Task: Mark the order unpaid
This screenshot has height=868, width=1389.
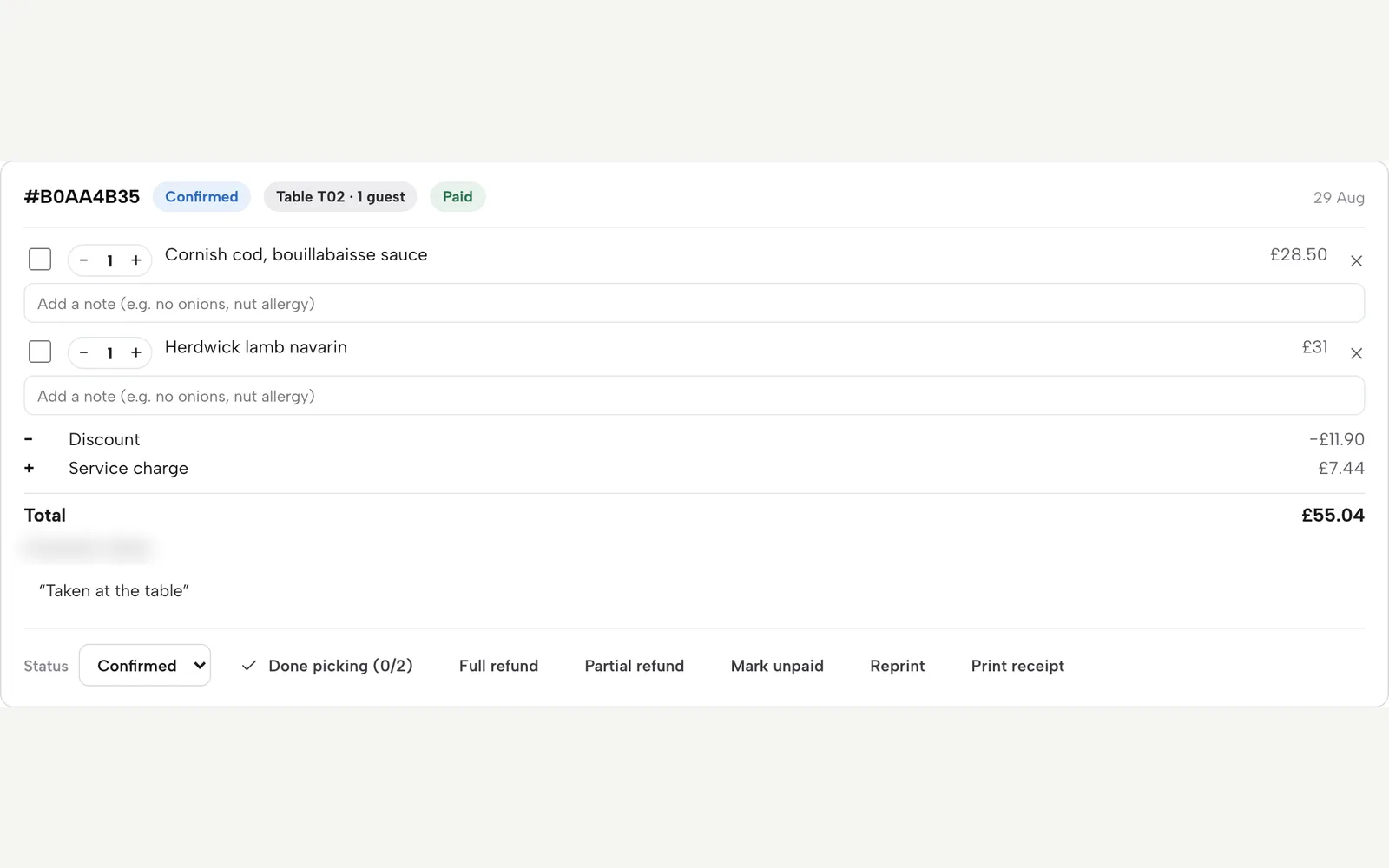Action: pyautogui.click(x=777, y=666)
